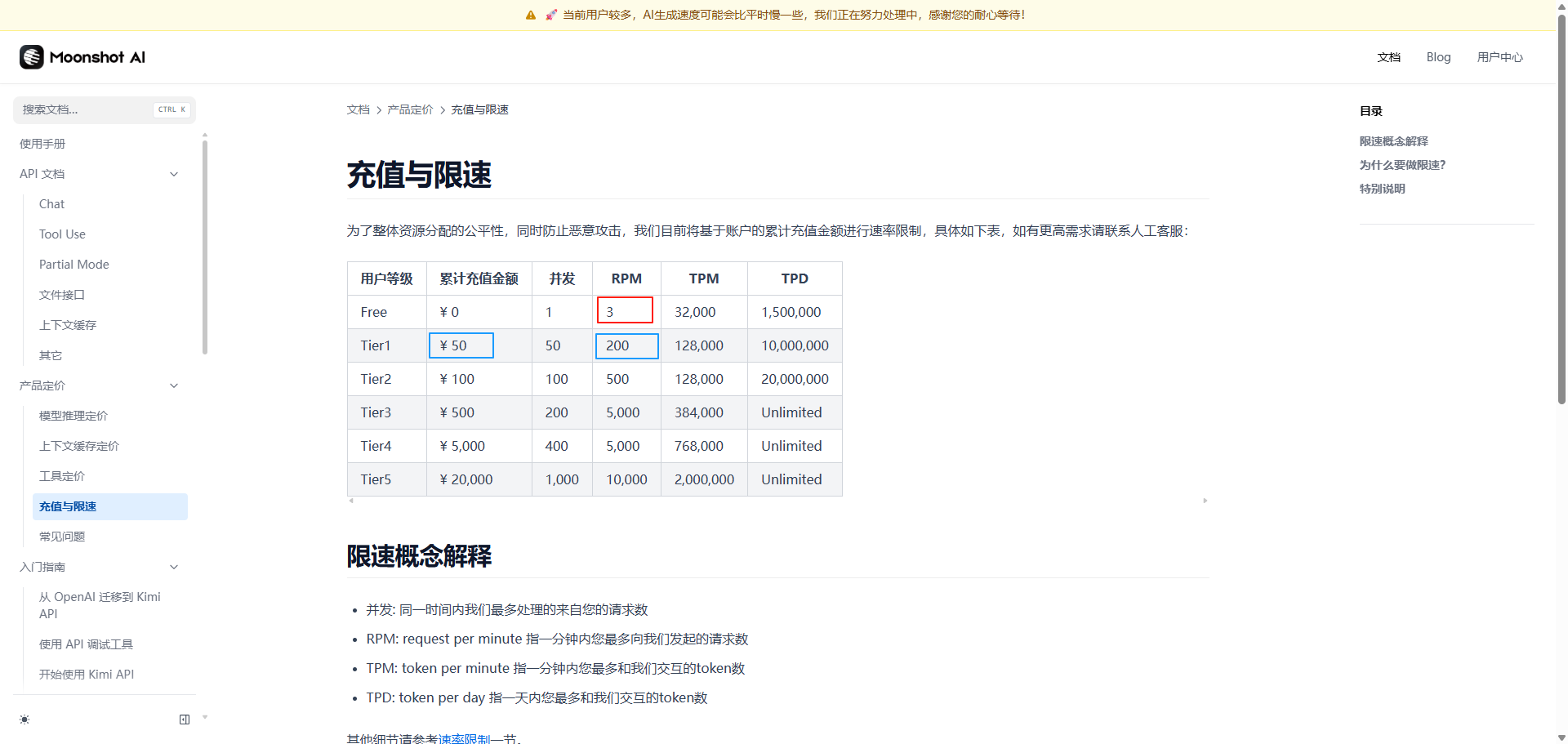
Task: Click the Tier1 RPM value 200
Action: (x=627, y=345)
